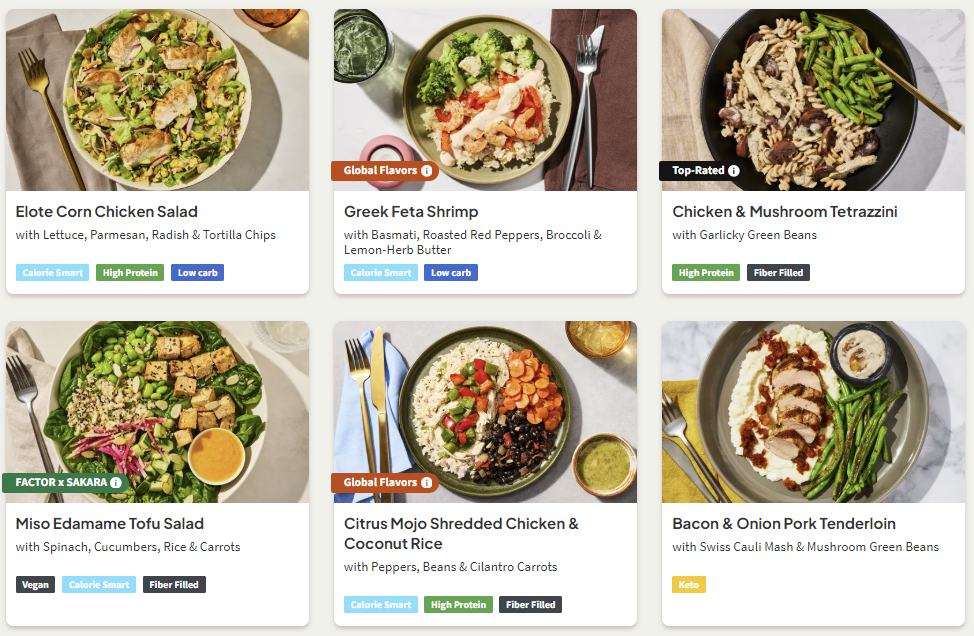
Task: Click High Protein tag on Chicken Tetrazzini
Action: pos(706,273)
